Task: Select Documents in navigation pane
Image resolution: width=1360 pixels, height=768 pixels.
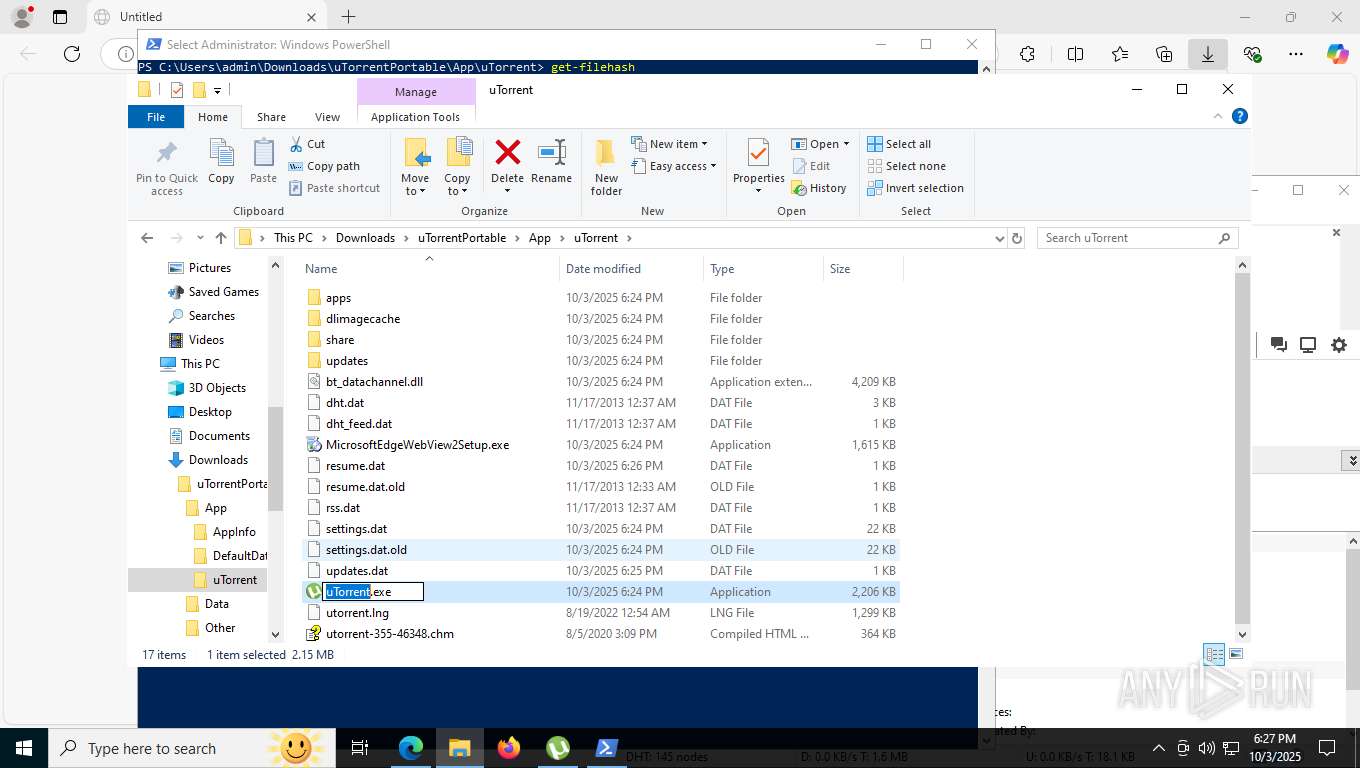Action: click(219, 436)
